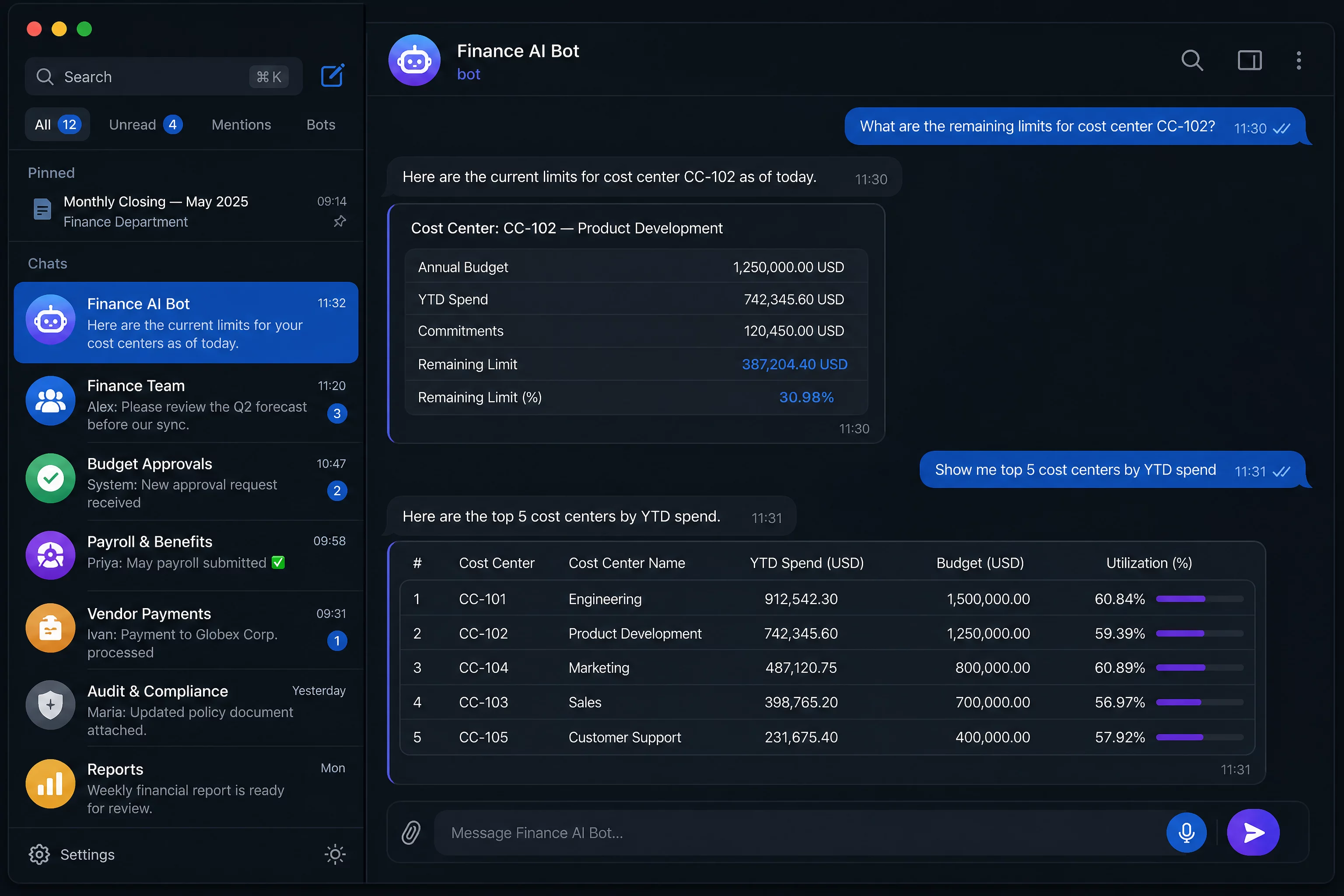
Task: Open the Payroll & Benefits chat
Action: pyautogui.click(x=186, y=555)
